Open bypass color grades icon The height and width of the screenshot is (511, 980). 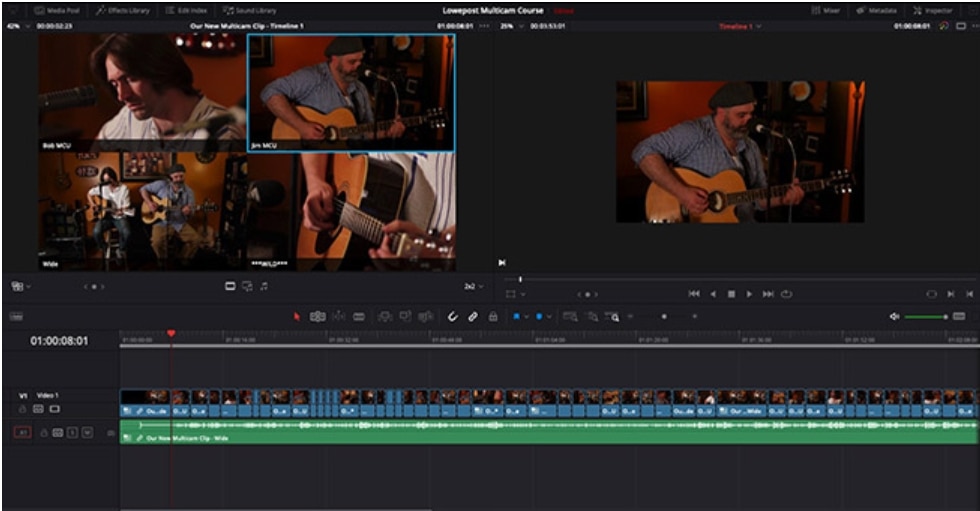[x=944, y=26]
